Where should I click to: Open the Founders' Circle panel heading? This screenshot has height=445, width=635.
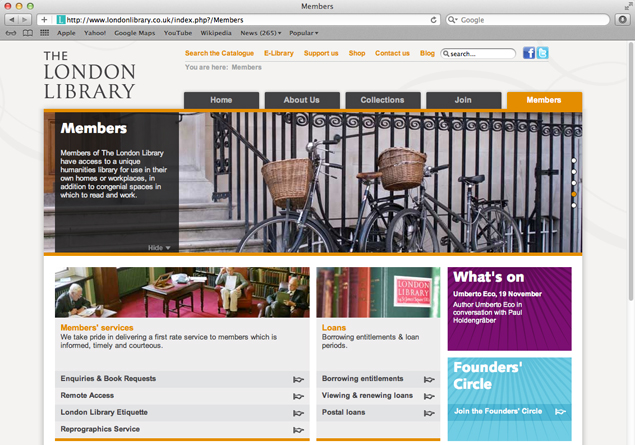[x=488, y=375]
